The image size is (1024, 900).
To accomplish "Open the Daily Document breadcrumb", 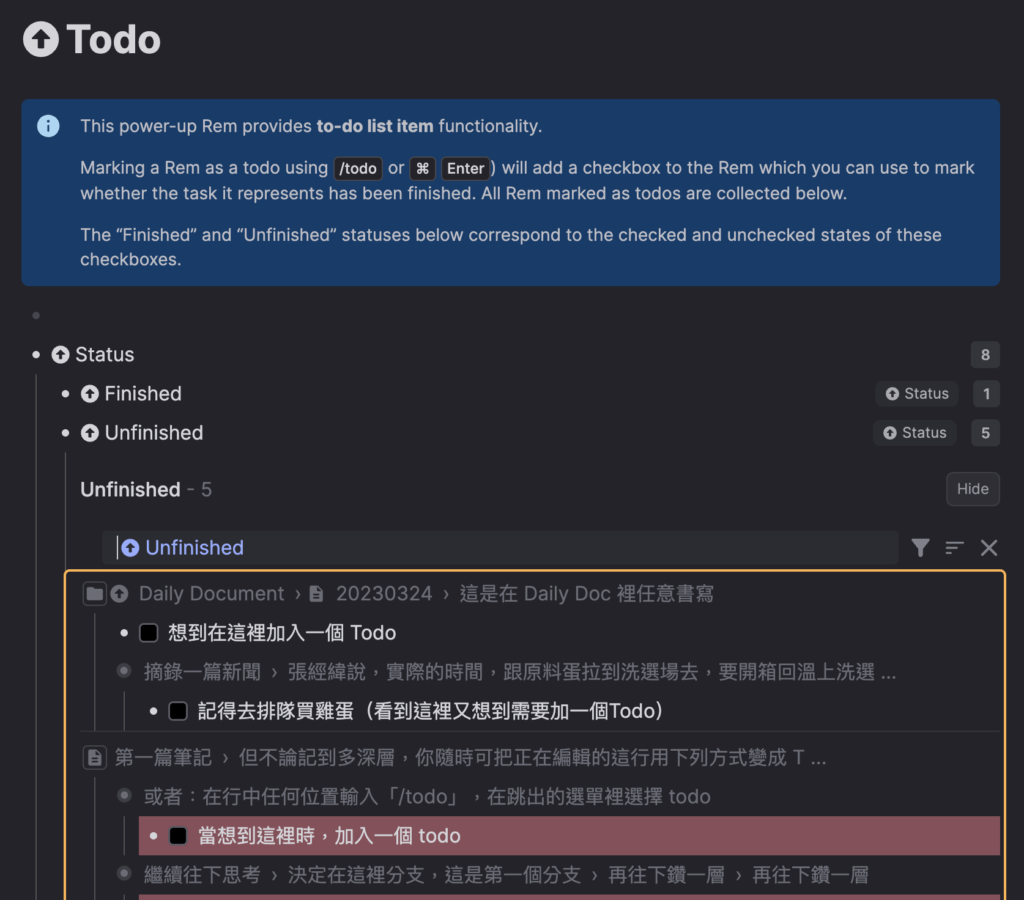I will point(211,594).
